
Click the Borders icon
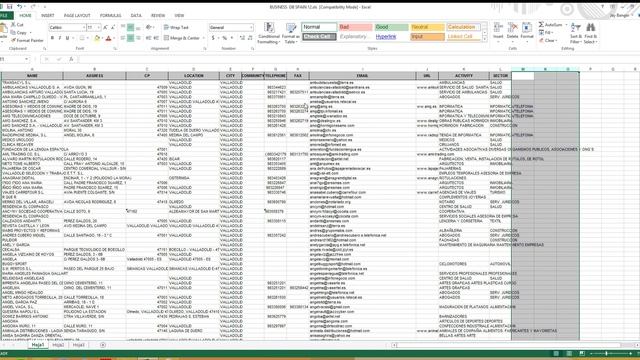point(82,38)
